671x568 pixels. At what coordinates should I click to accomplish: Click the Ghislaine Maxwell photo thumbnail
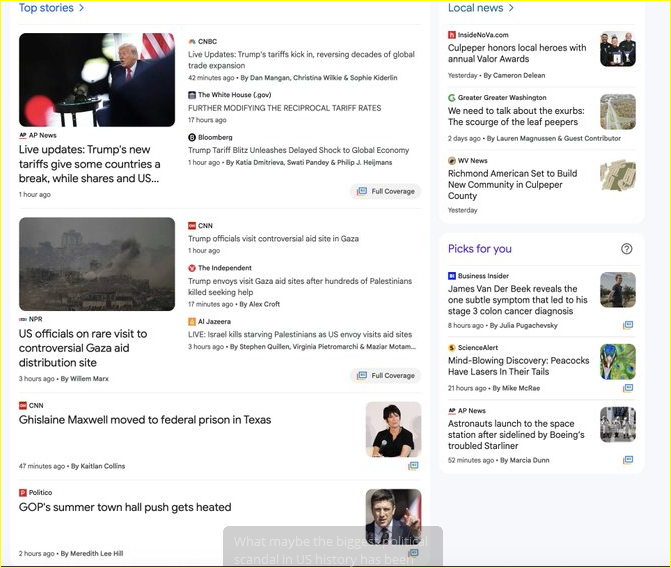tap(393, 429)
